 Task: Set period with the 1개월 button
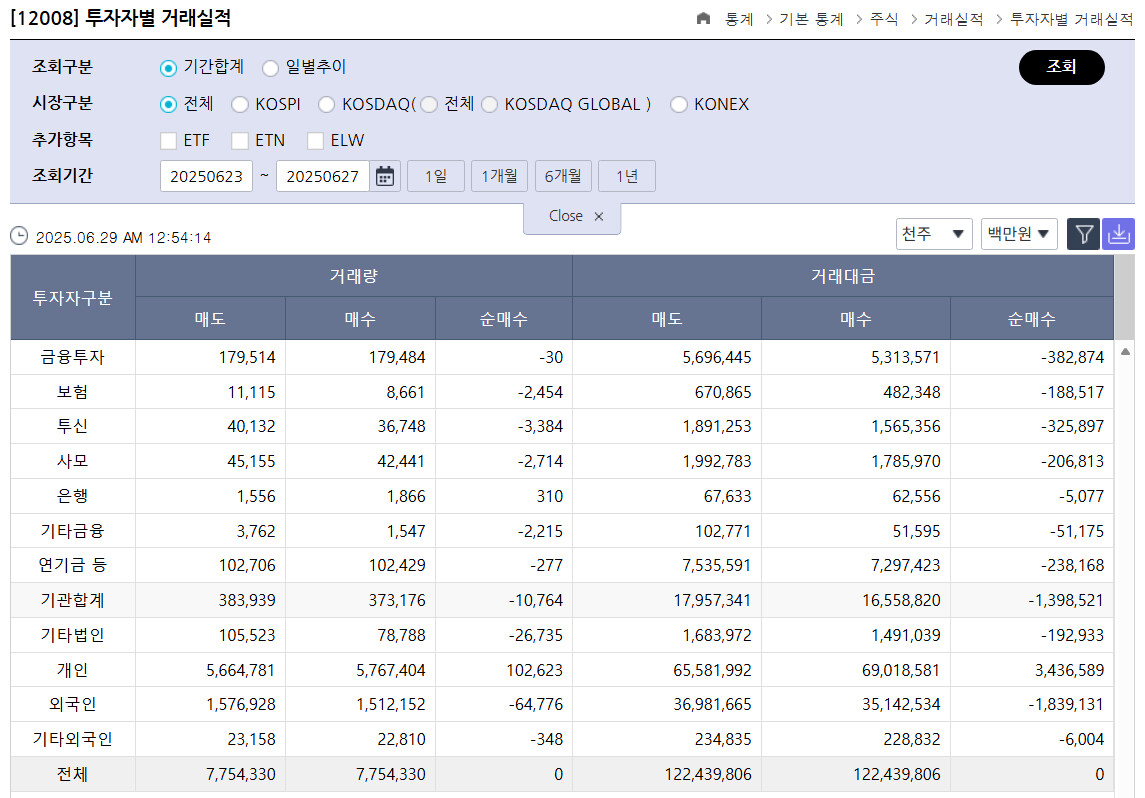[499, 177]
